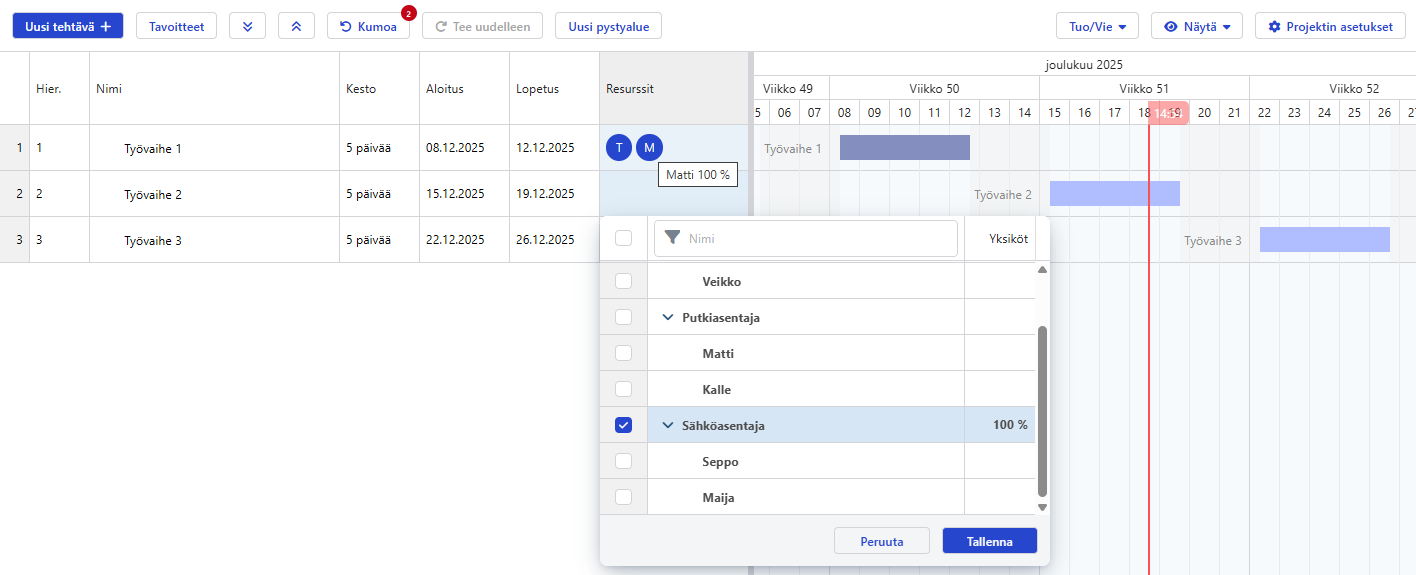Select the Veikko resource name
The width and height of the screenshot is (1416, 575).
tap(722, 281)
